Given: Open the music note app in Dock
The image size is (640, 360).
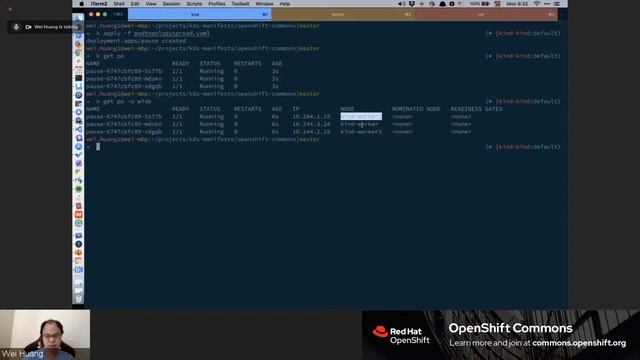Looking at the screenshot, I should pyautogui.click(x=78, y=198).
